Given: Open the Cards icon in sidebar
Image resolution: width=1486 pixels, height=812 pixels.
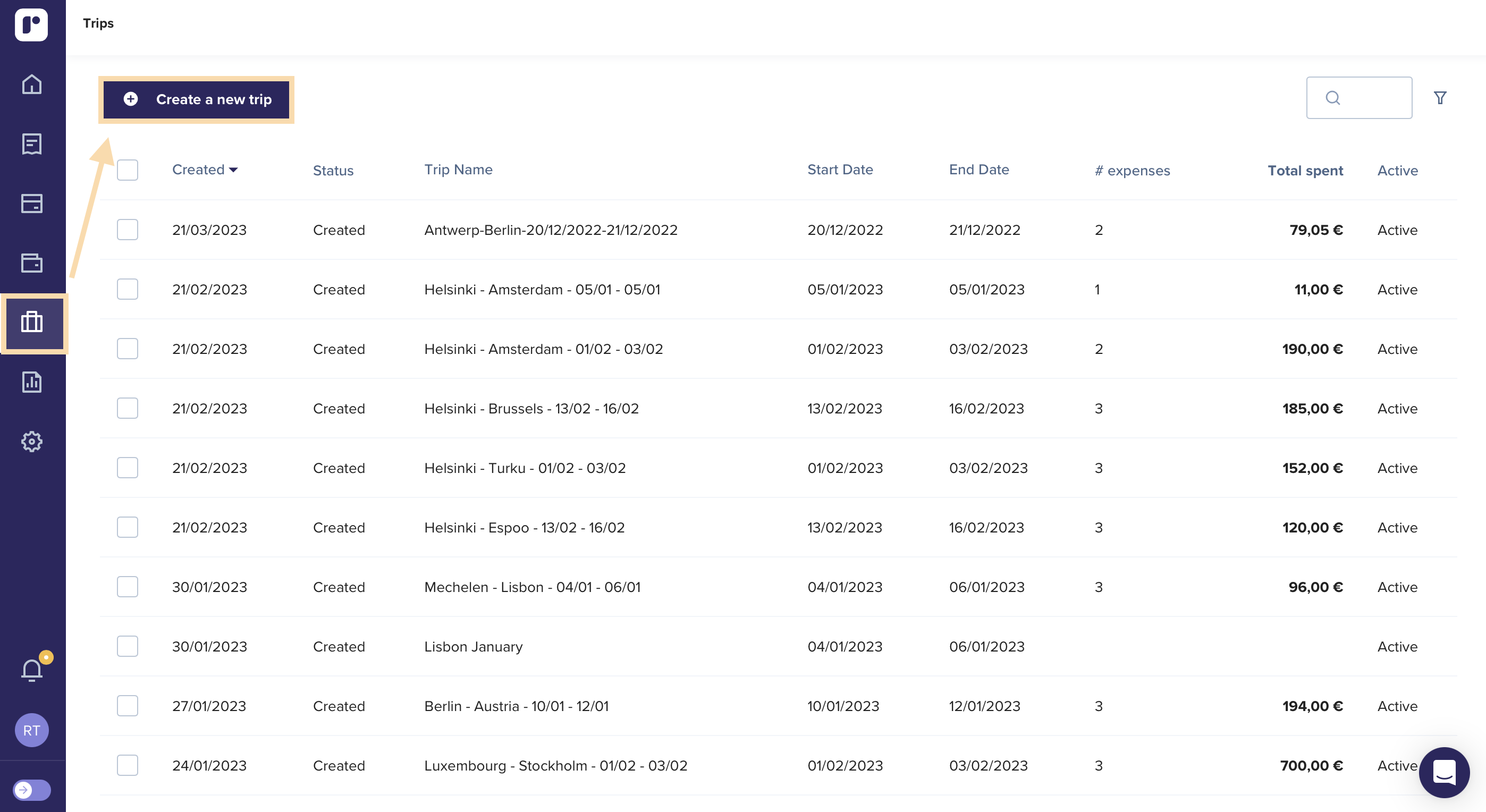Looking at the screenshot, I should point(32,204).
